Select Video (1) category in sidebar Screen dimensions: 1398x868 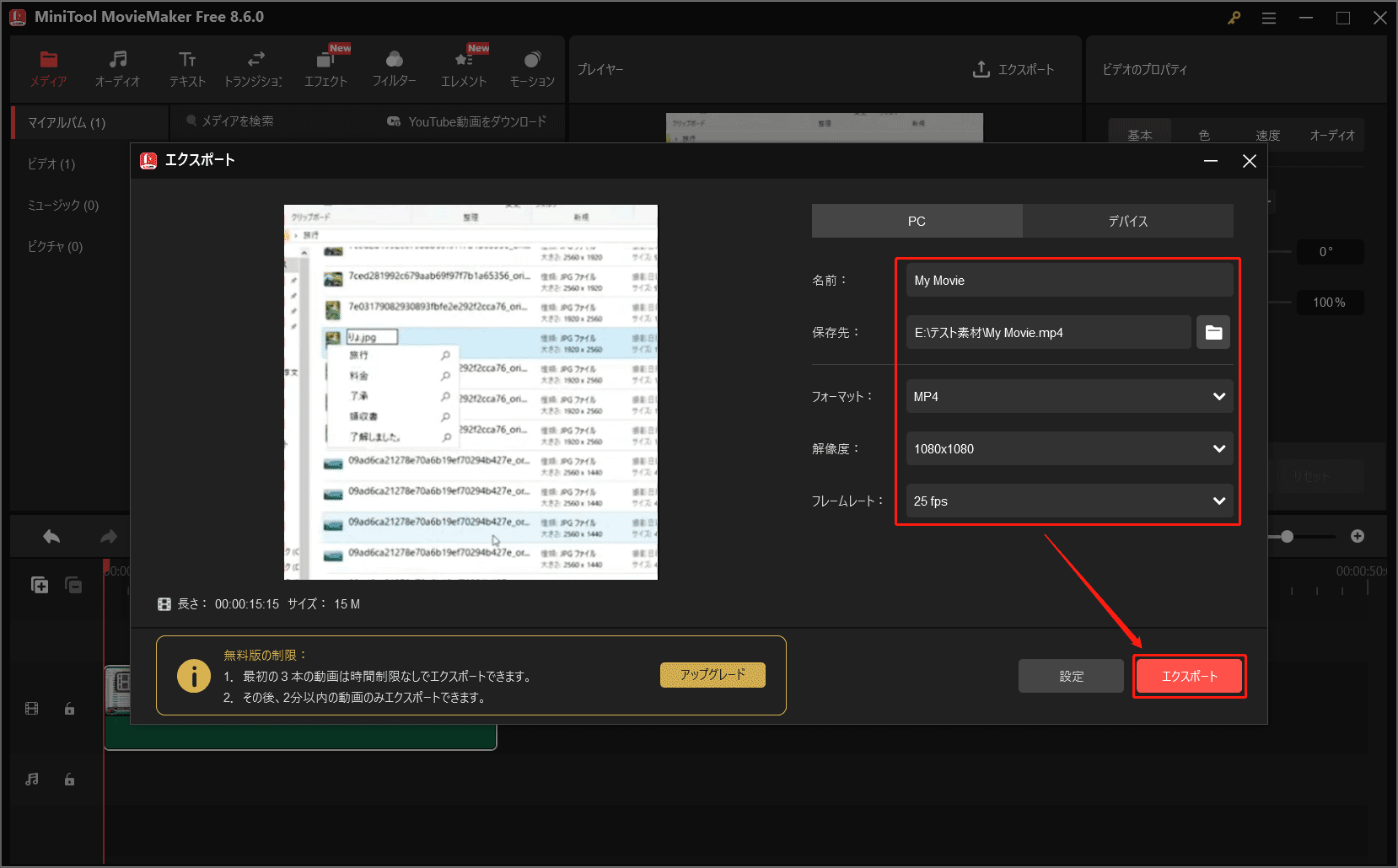[51, 163]
